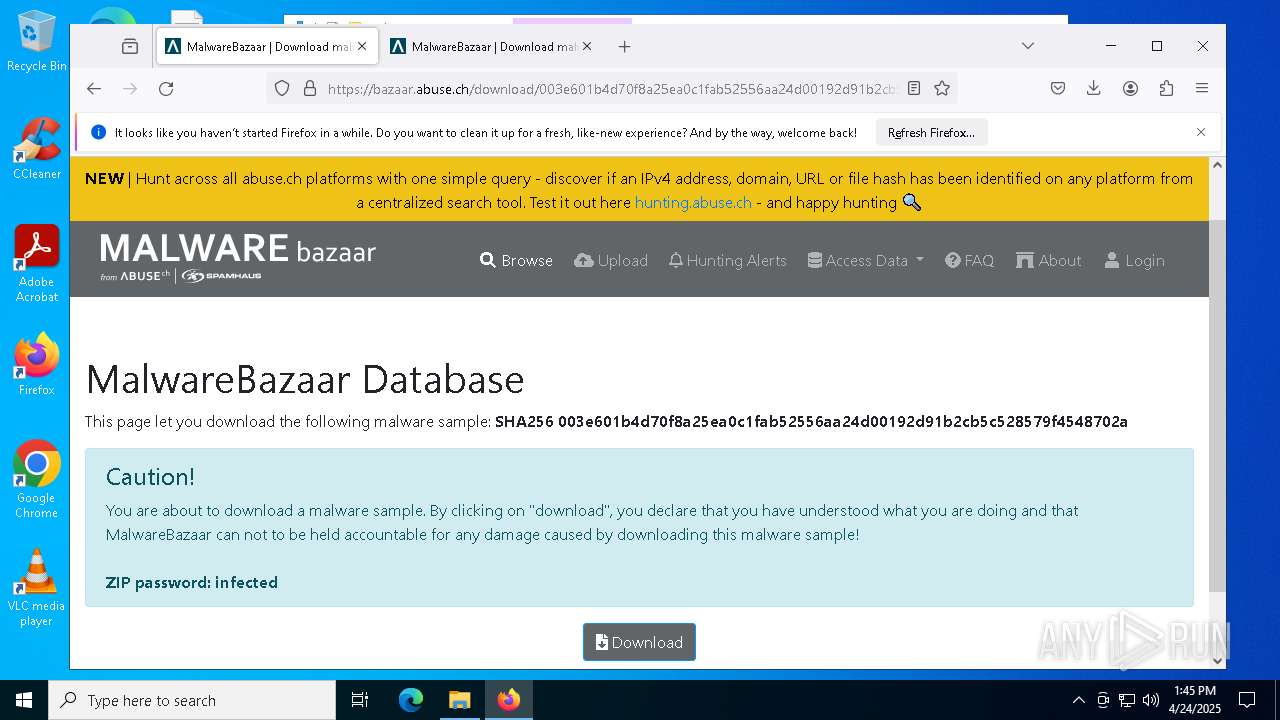1280x720 pixels.
Task: Reload the current page
Action: [166, 88]
